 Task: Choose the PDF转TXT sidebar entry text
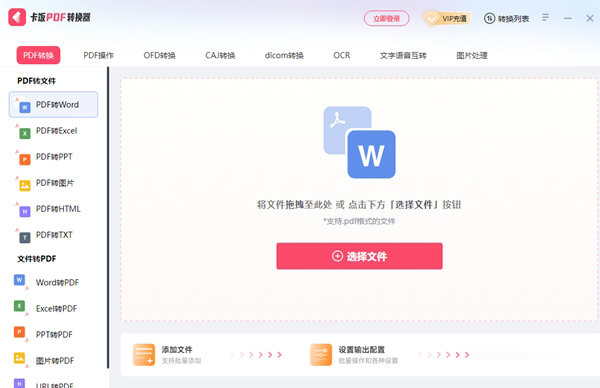pyautogui.click(x=54, y=235)
